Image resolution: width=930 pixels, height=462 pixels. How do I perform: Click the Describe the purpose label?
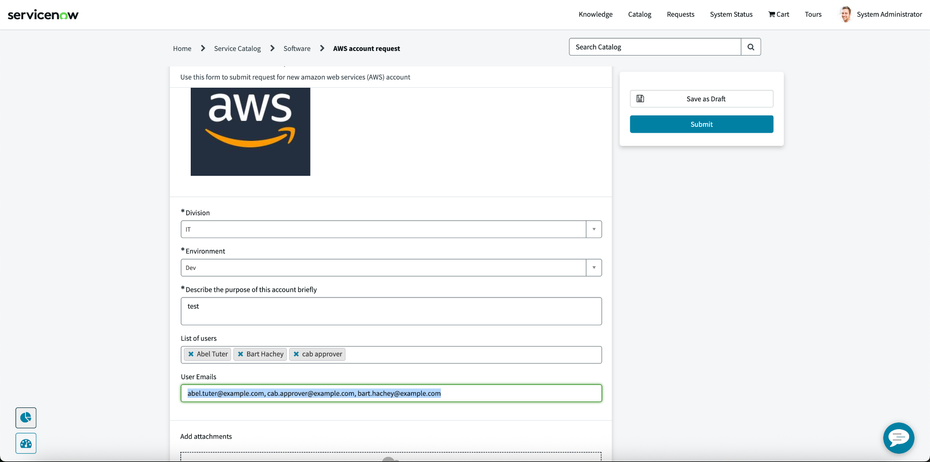[251, 289]
